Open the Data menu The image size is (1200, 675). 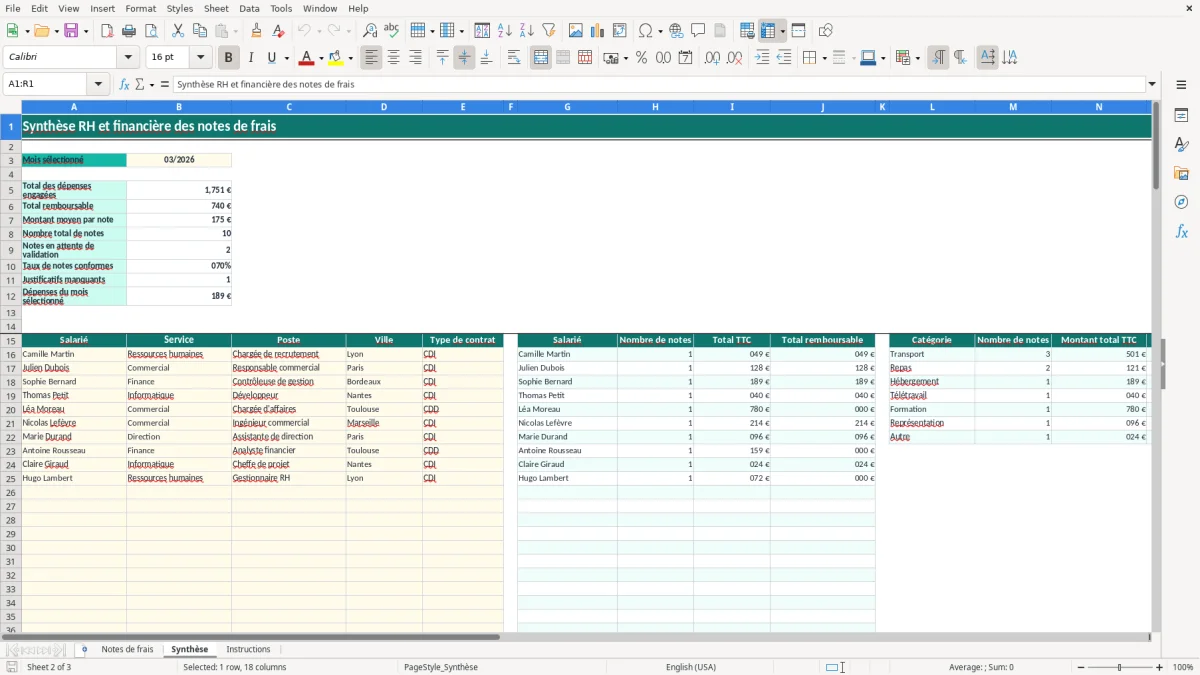249,8
